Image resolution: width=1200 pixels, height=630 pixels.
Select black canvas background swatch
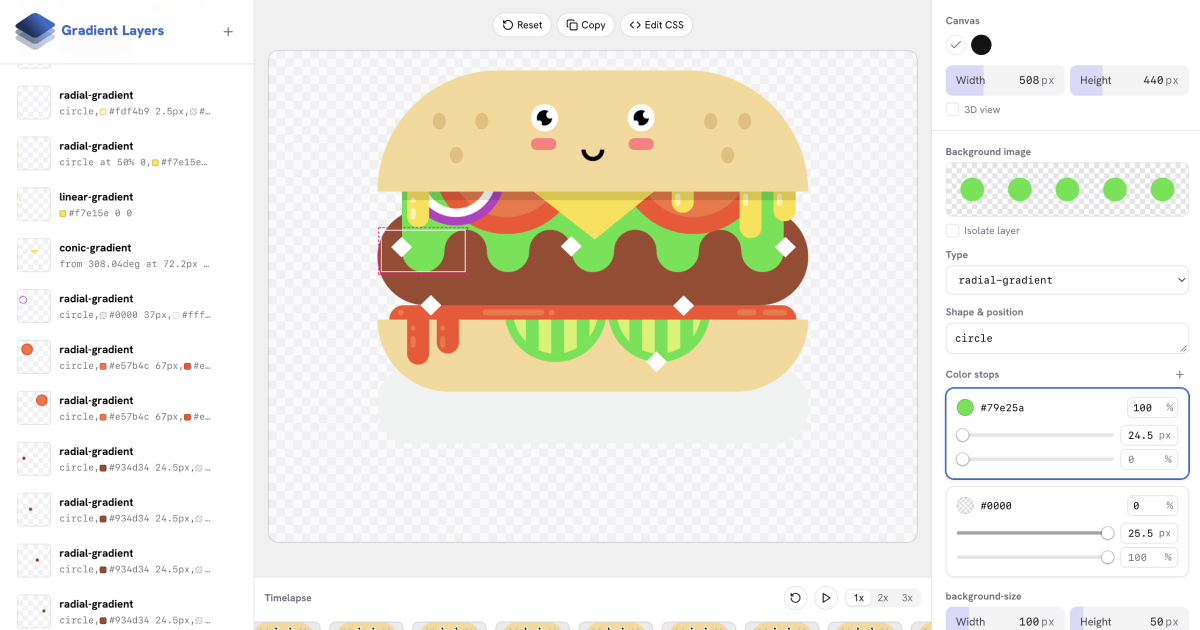(982, 45)
